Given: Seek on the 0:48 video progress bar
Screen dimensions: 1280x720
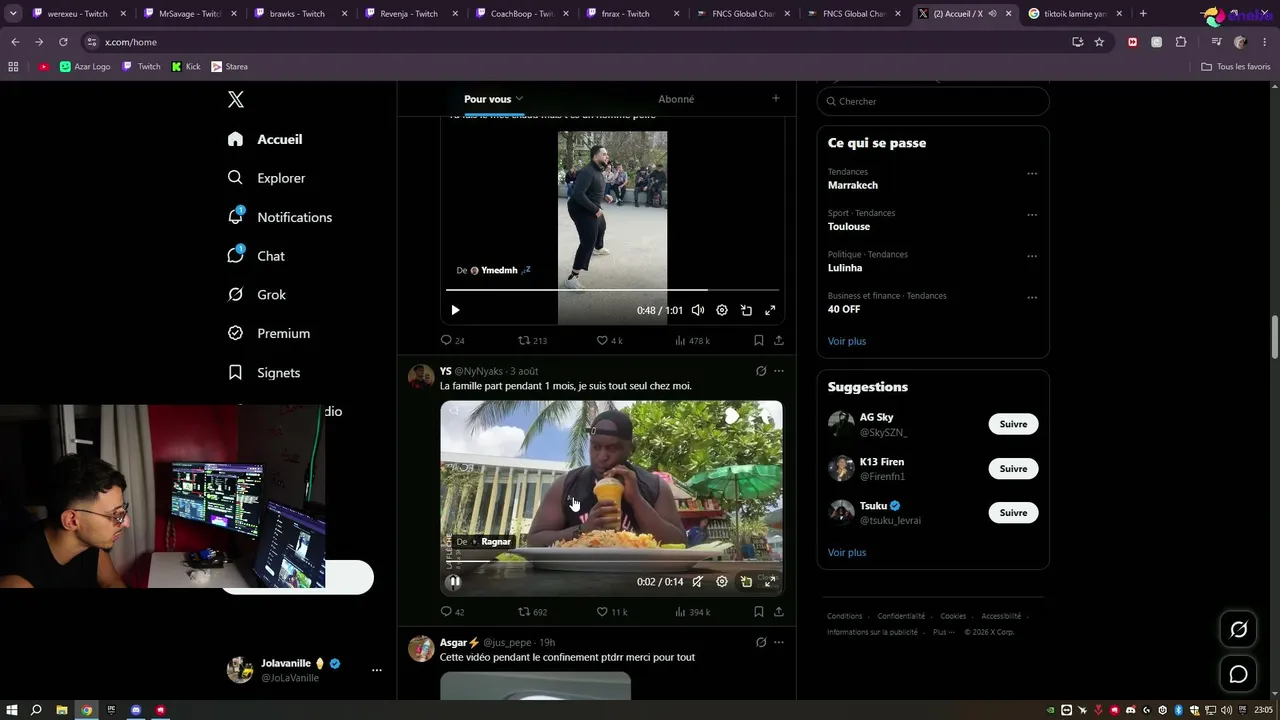Looking at the screenshot, I should click(612, 290).
